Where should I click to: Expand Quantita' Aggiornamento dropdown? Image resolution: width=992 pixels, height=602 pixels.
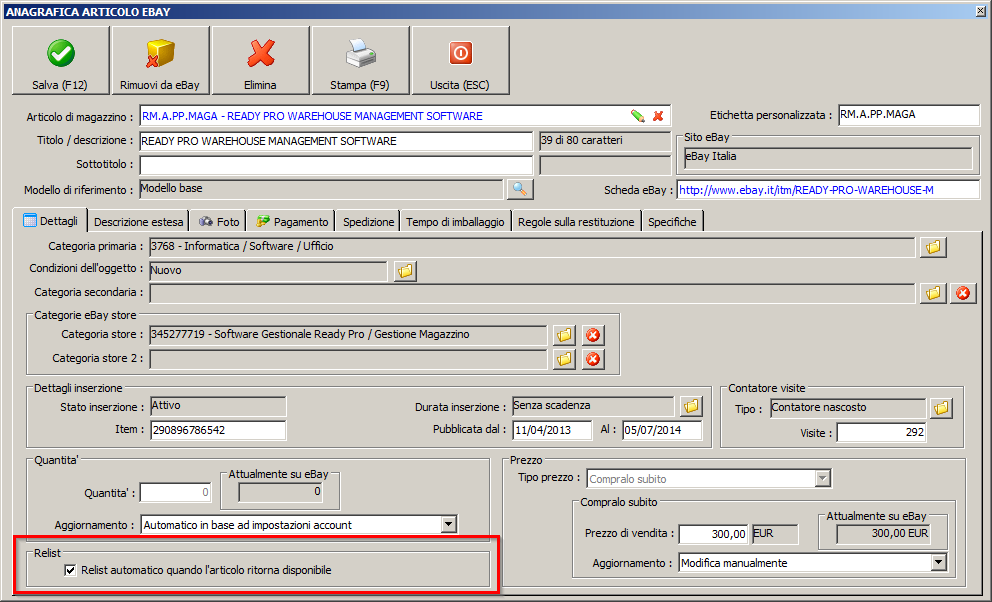pyautogui.click(x=448, y=524)
